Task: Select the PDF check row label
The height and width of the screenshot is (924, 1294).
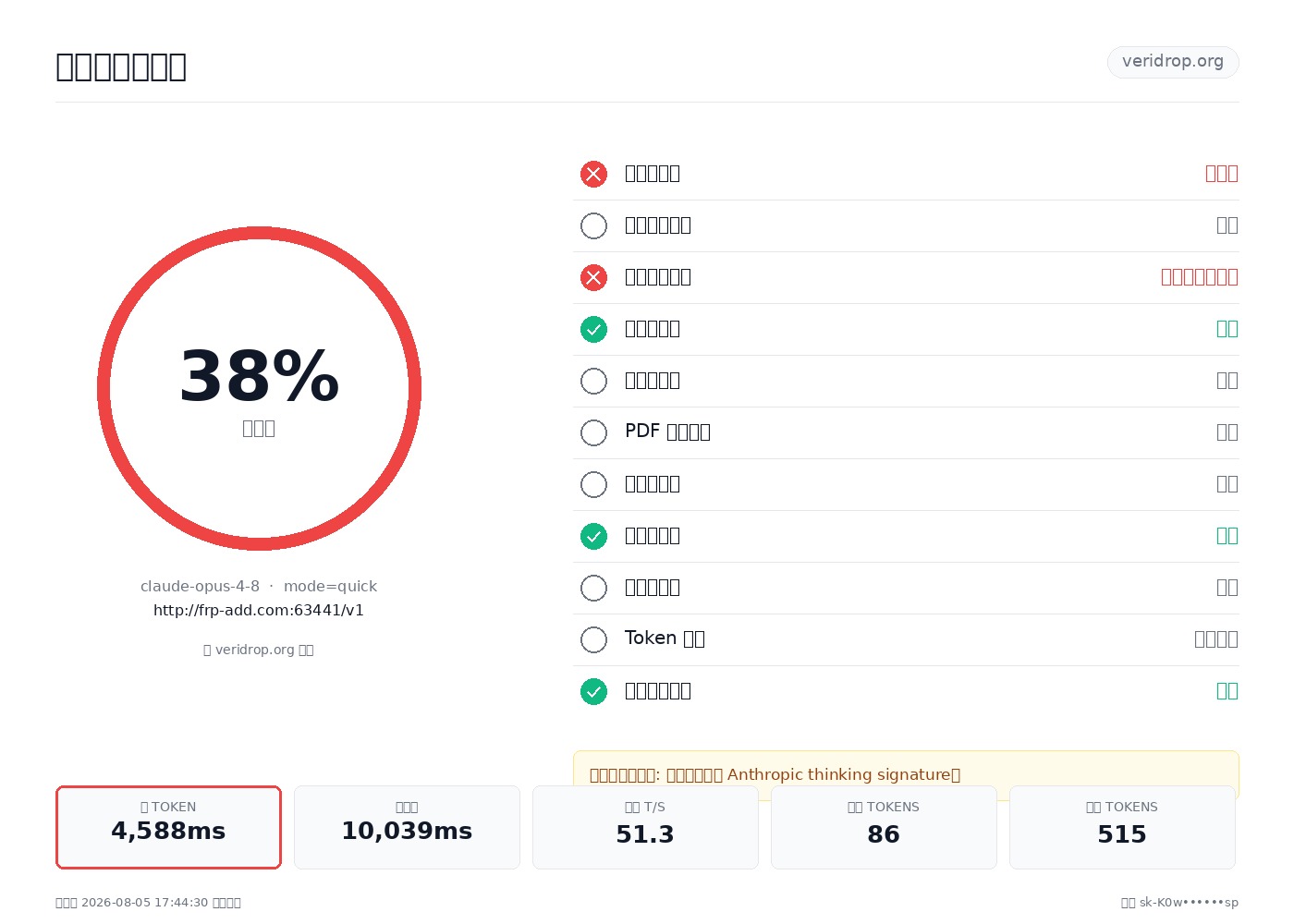Action: click(x=667, y=432)
